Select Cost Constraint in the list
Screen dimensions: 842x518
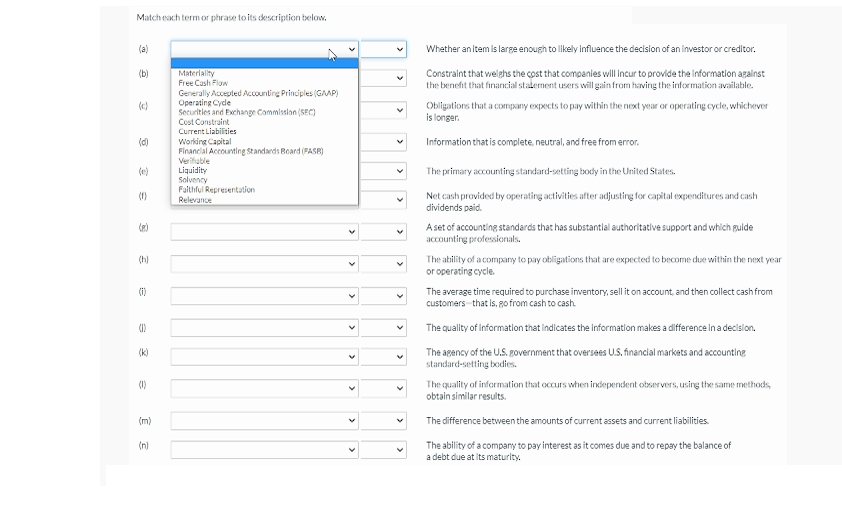tap(264, 122)
